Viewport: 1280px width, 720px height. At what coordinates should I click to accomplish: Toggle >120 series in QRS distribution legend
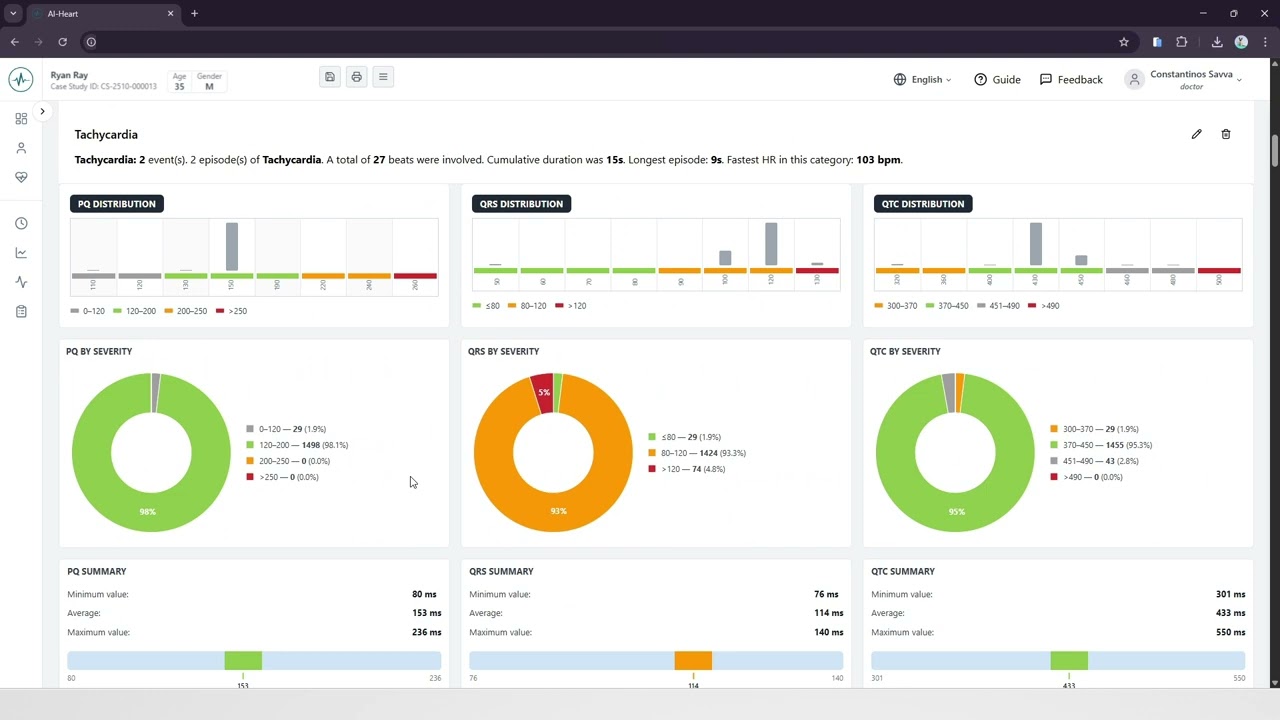pyautogui.click(x=571, y=306)
